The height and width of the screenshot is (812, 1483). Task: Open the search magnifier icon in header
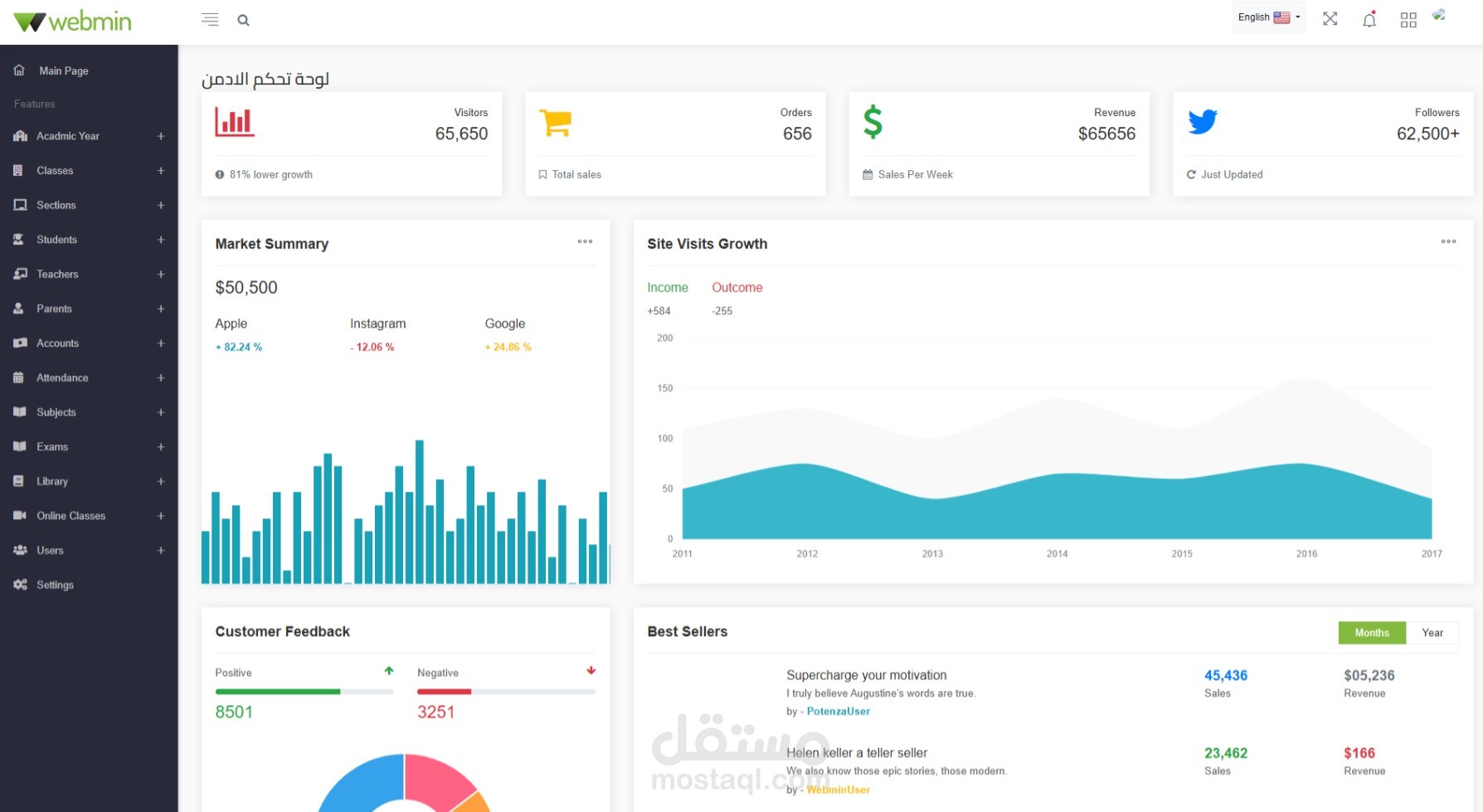click(243, 20)
